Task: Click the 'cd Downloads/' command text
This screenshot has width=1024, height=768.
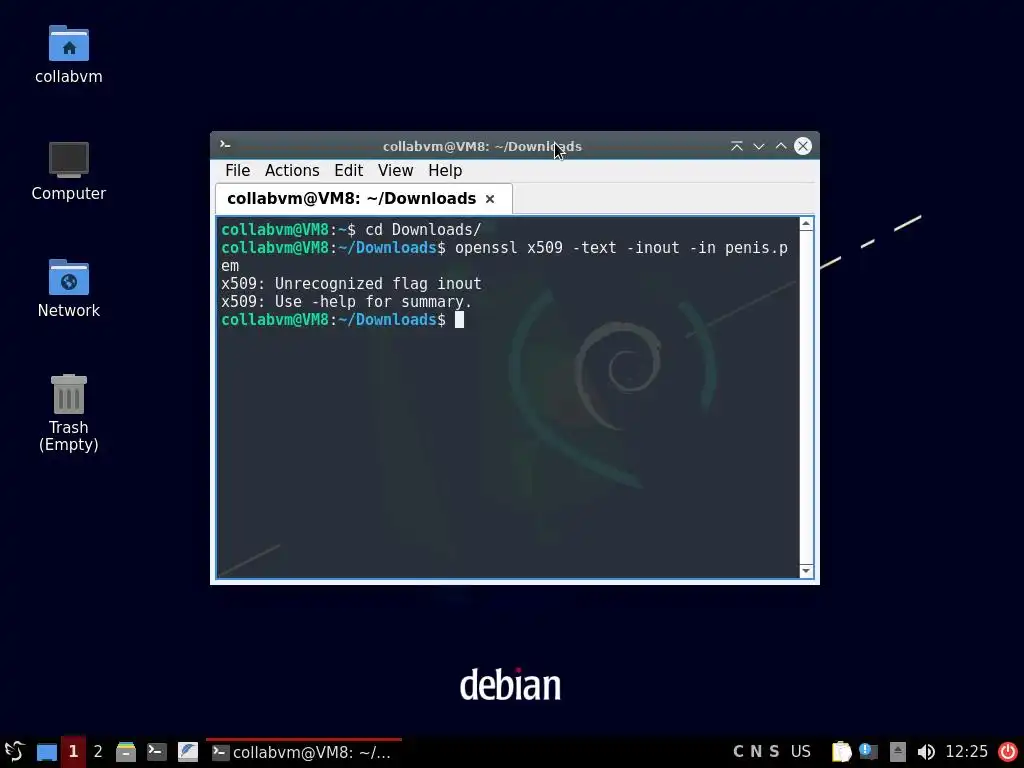Action: 423,230
